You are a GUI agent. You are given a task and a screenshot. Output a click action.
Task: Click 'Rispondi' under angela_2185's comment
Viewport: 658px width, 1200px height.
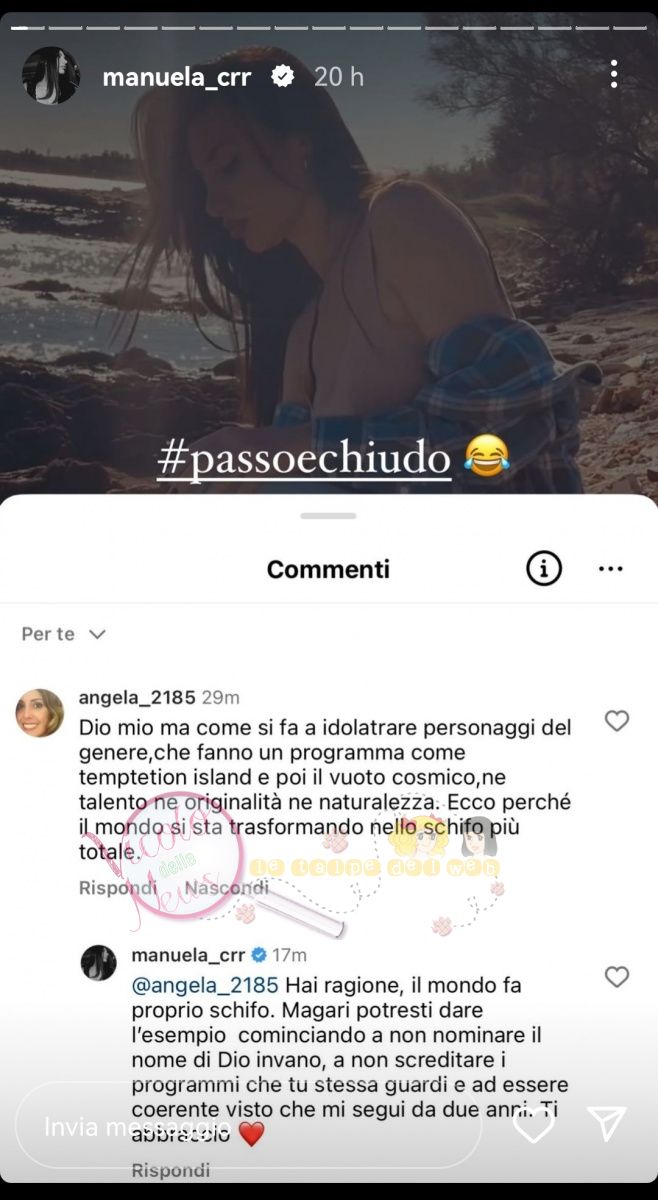point(118,887)
